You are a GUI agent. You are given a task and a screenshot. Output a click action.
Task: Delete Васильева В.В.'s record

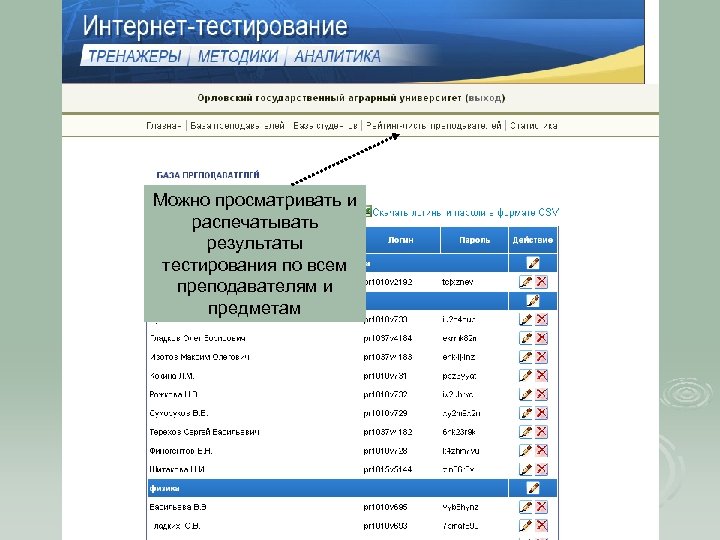542,507
